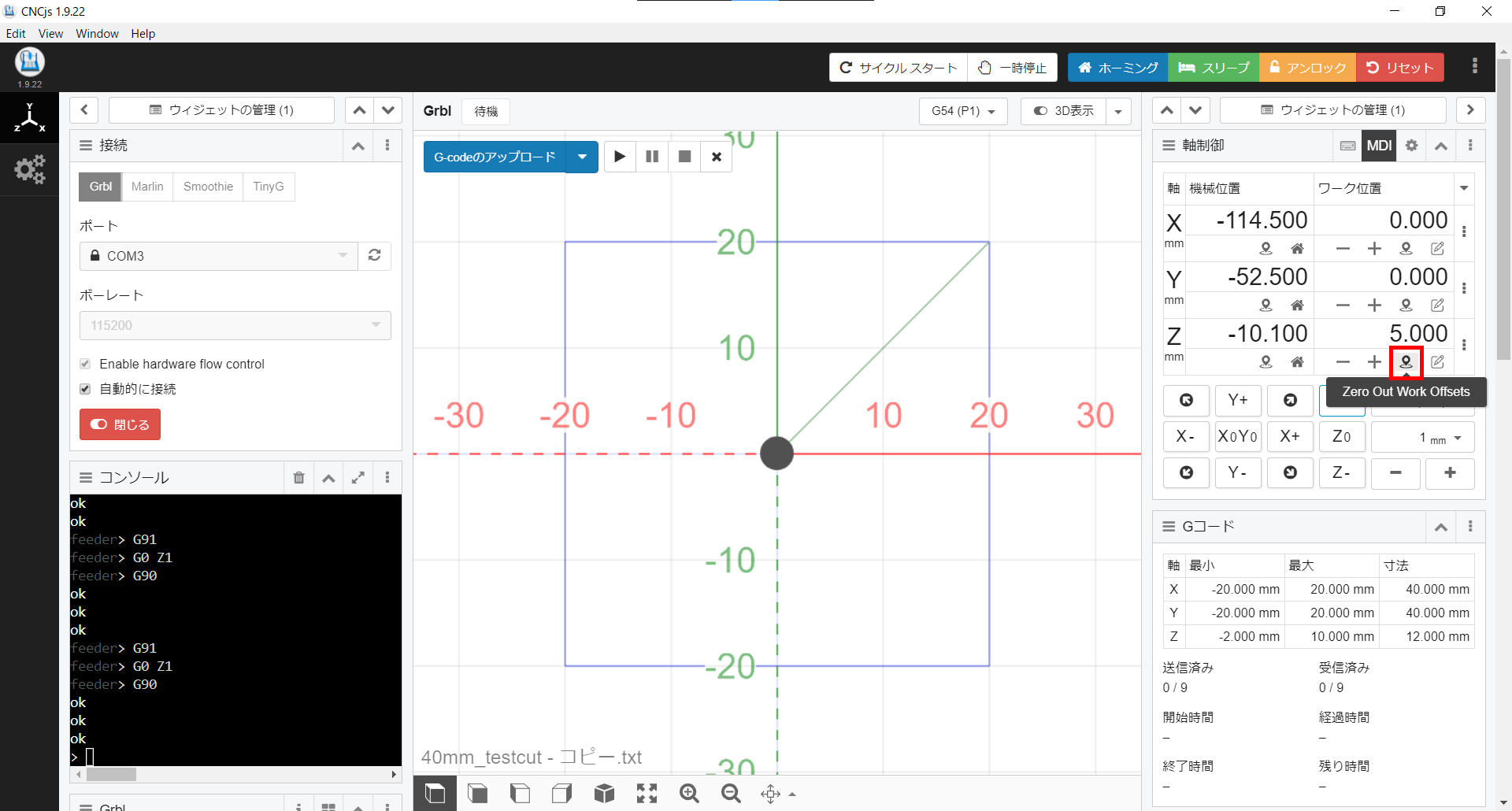This screenshot has width=1512, height=811.
Task: Pause the G-code run
Action: [x=652, y=157]
